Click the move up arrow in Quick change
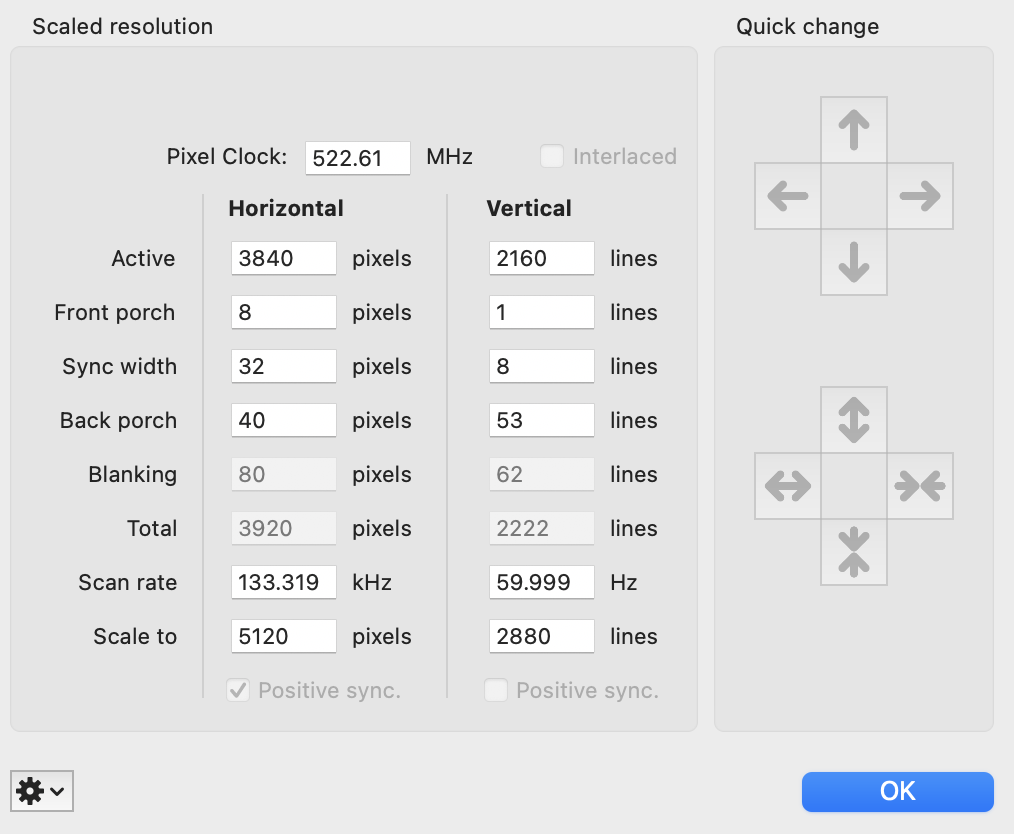This screenshot has height=834, width=1014. coord(853,130)
